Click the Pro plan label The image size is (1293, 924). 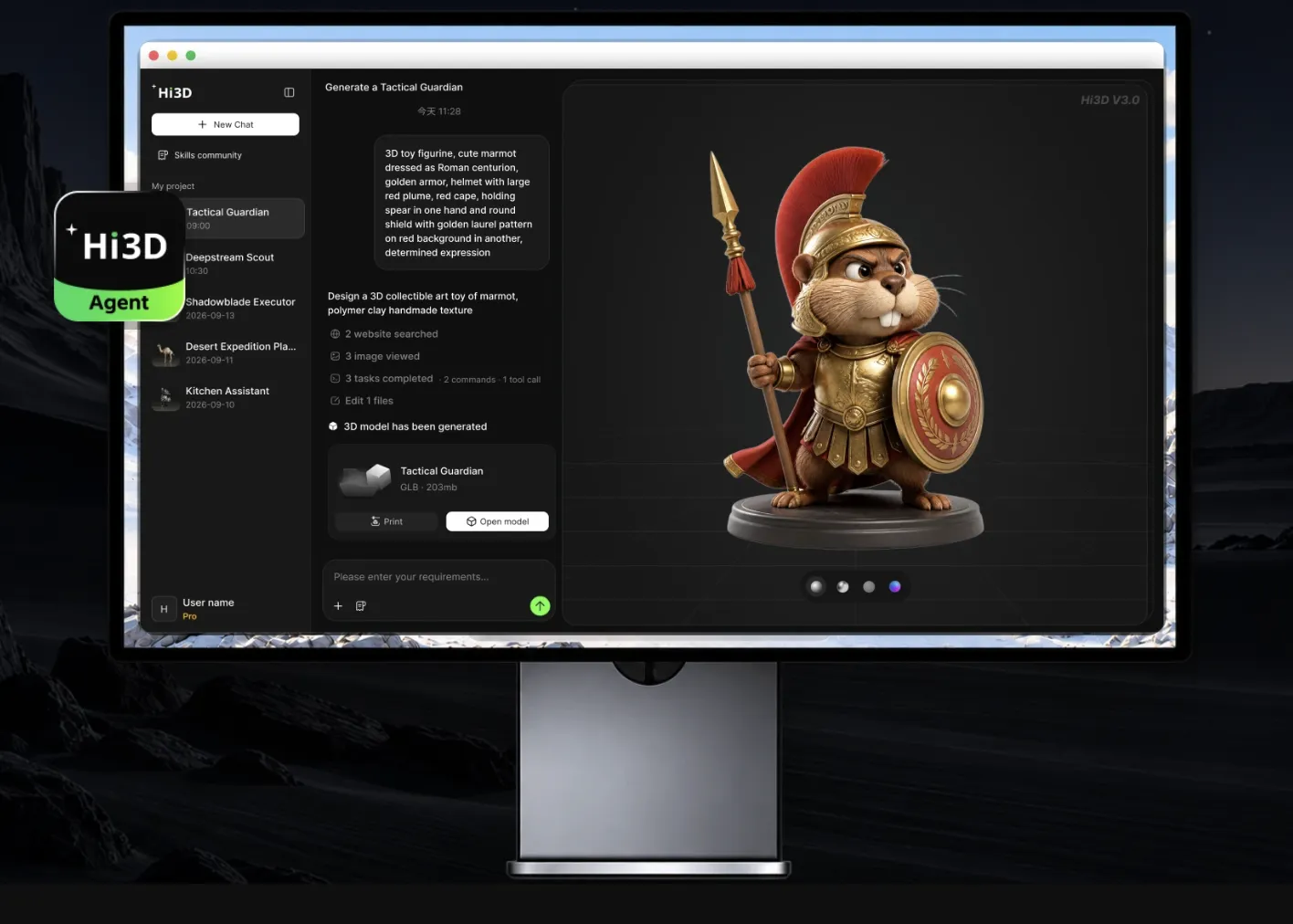189,616
